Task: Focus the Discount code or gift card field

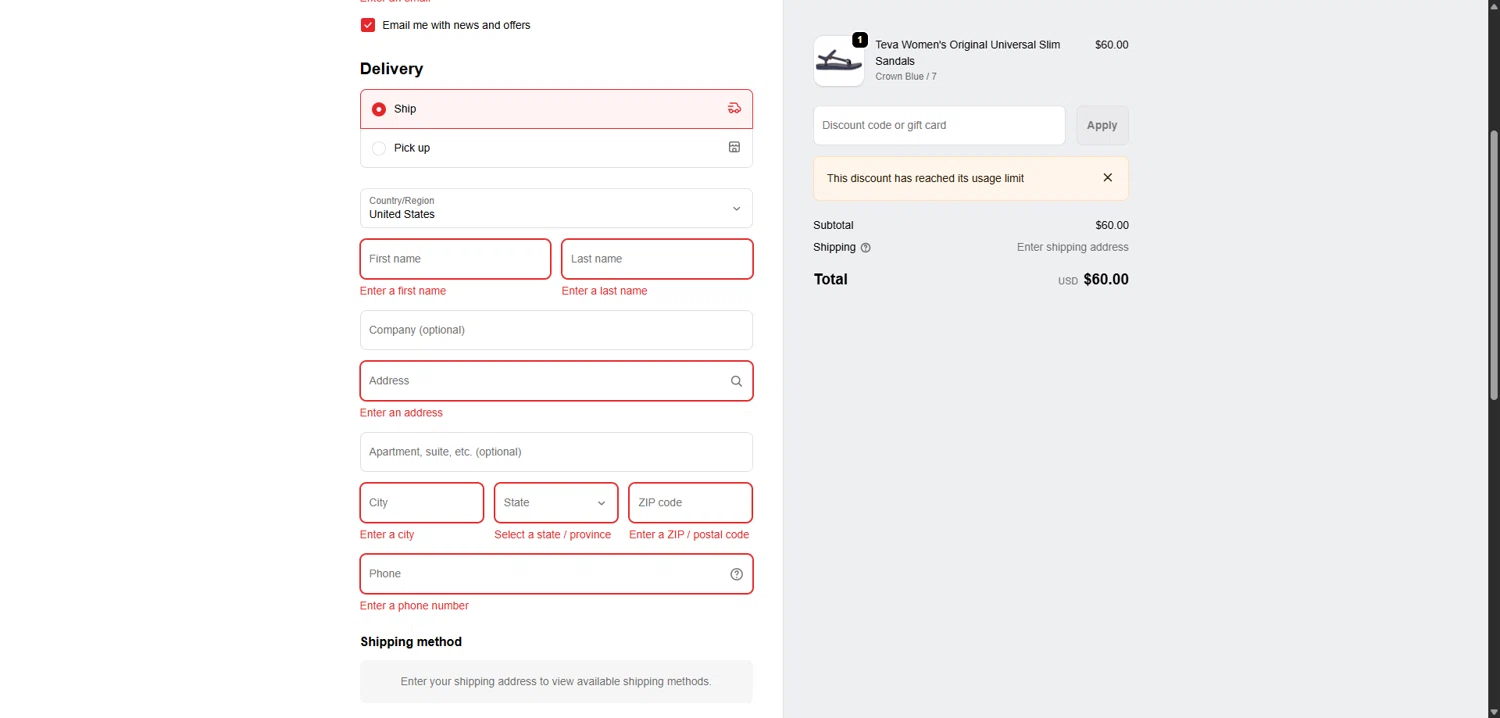Action: (938, 126)
